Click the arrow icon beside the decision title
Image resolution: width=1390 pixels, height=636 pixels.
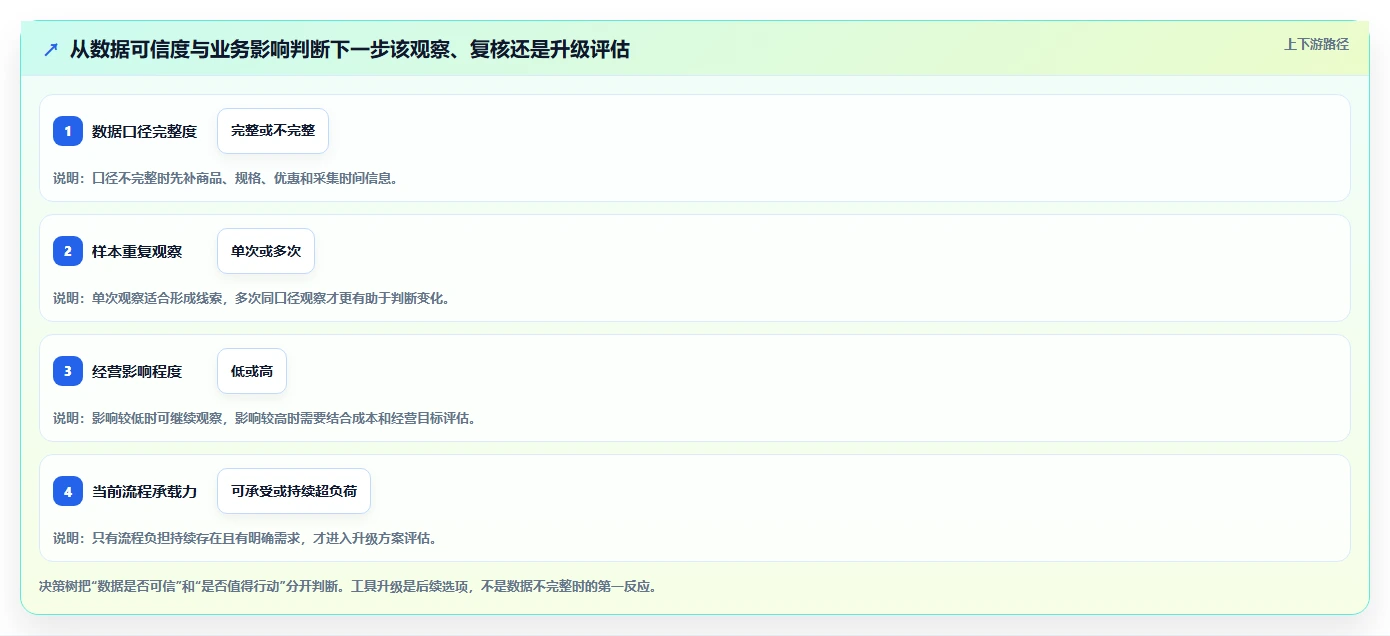coord(51,50)
